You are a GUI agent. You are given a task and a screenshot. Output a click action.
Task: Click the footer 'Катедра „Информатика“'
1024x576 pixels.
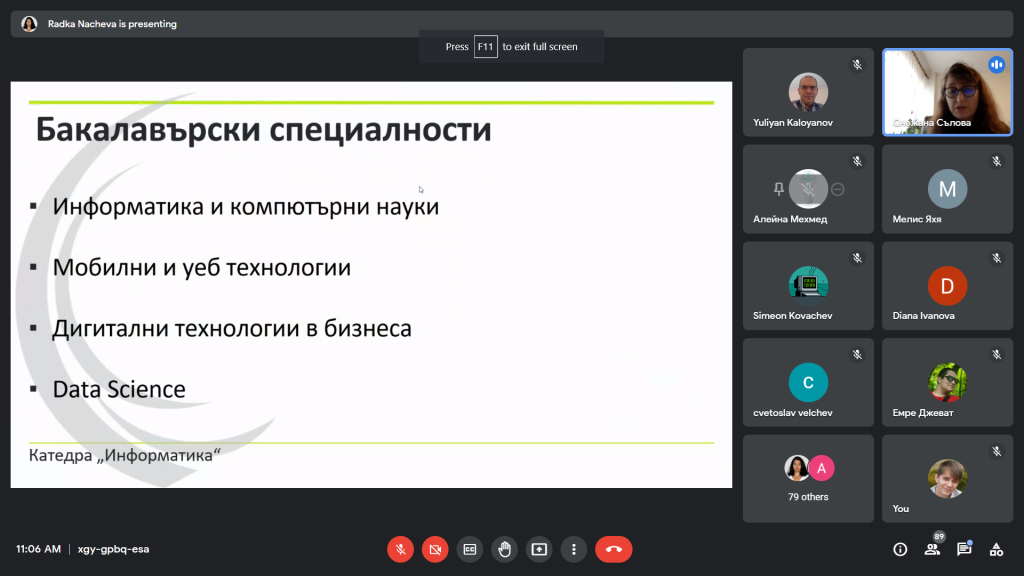[x=125, y=455]
